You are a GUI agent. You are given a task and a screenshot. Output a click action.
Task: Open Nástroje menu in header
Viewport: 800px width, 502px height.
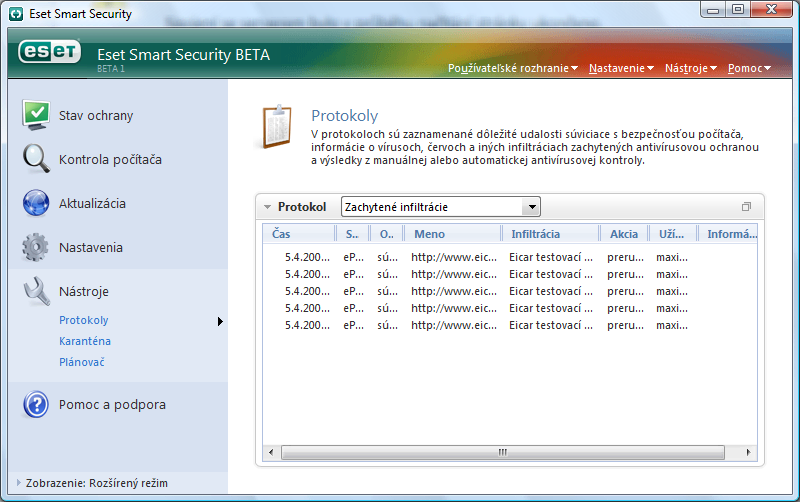click(x=691, y=68)
